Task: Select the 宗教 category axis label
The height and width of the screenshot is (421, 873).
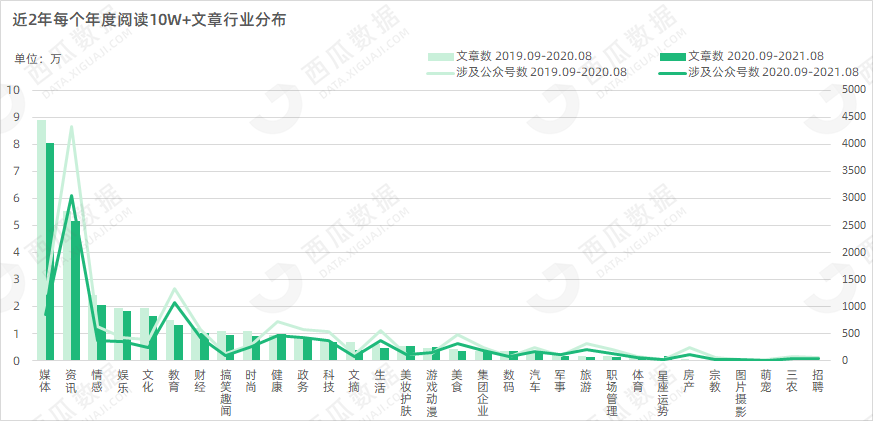Action: tap(715, 381)
